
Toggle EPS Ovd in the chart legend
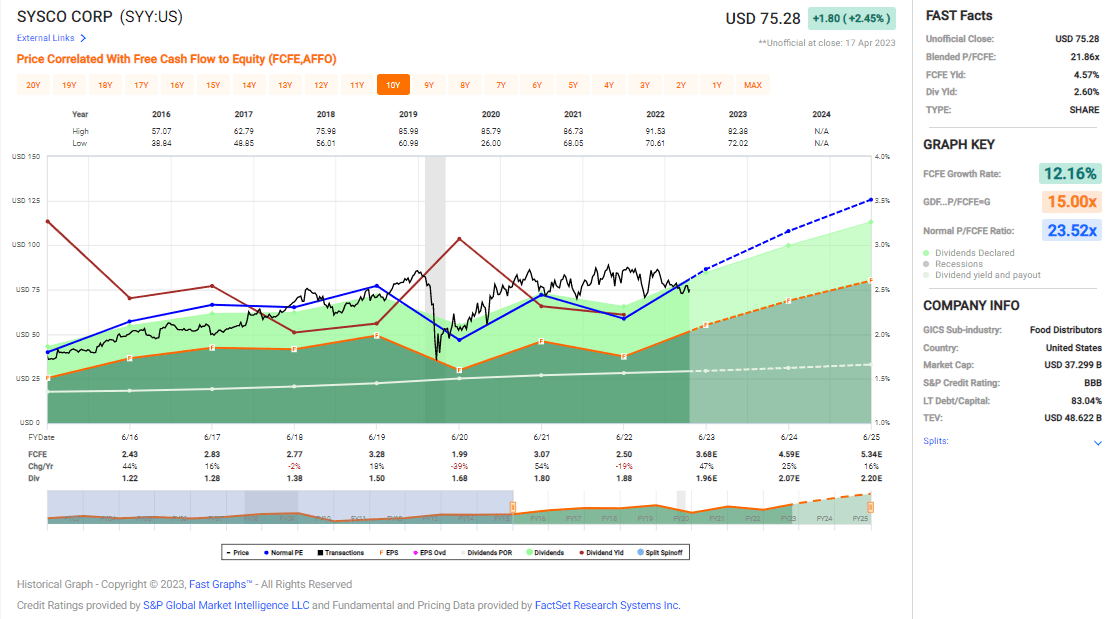[x=432, y=551]
